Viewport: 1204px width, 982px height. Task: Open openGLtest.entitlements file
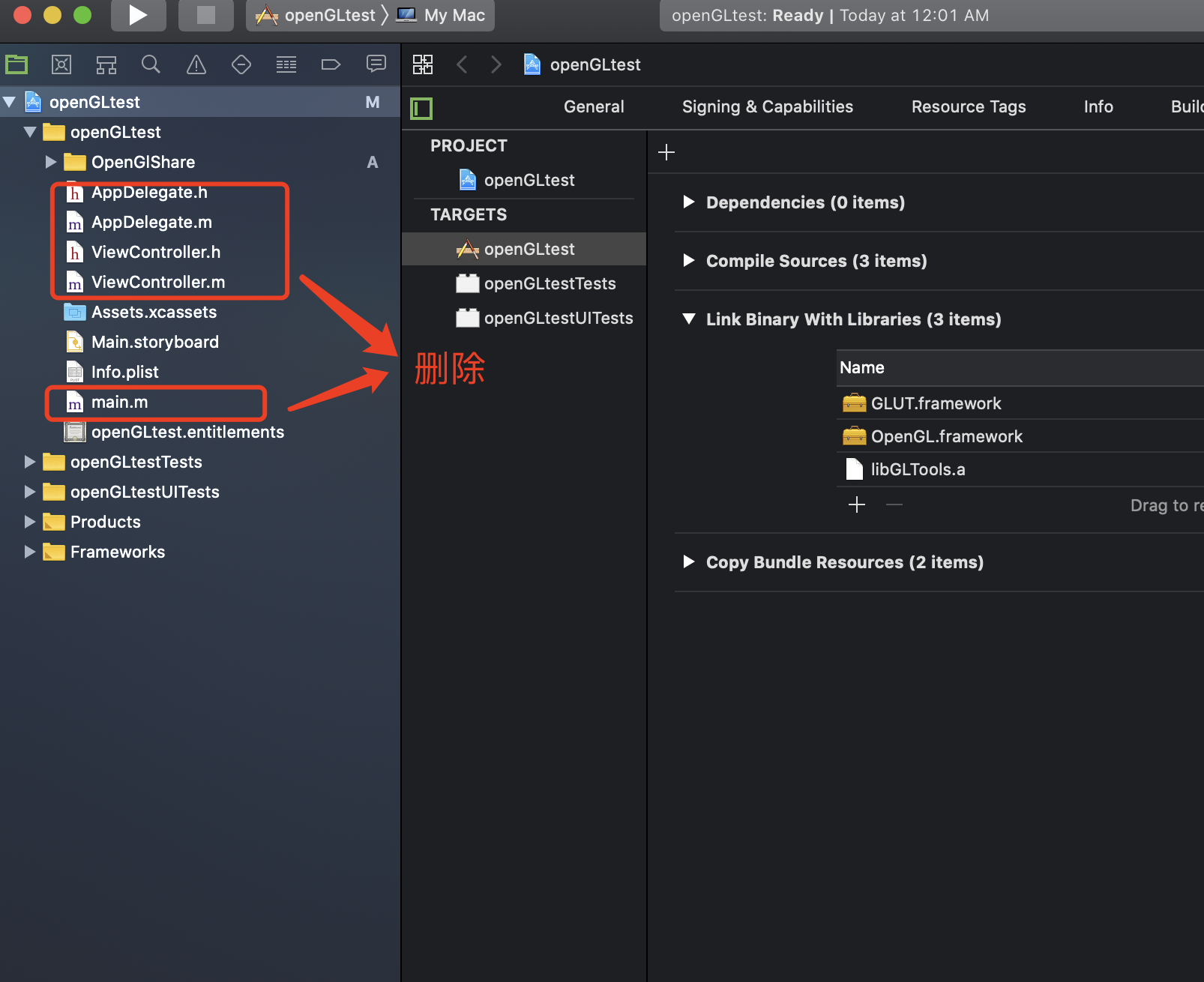click(x=187, y=432)
